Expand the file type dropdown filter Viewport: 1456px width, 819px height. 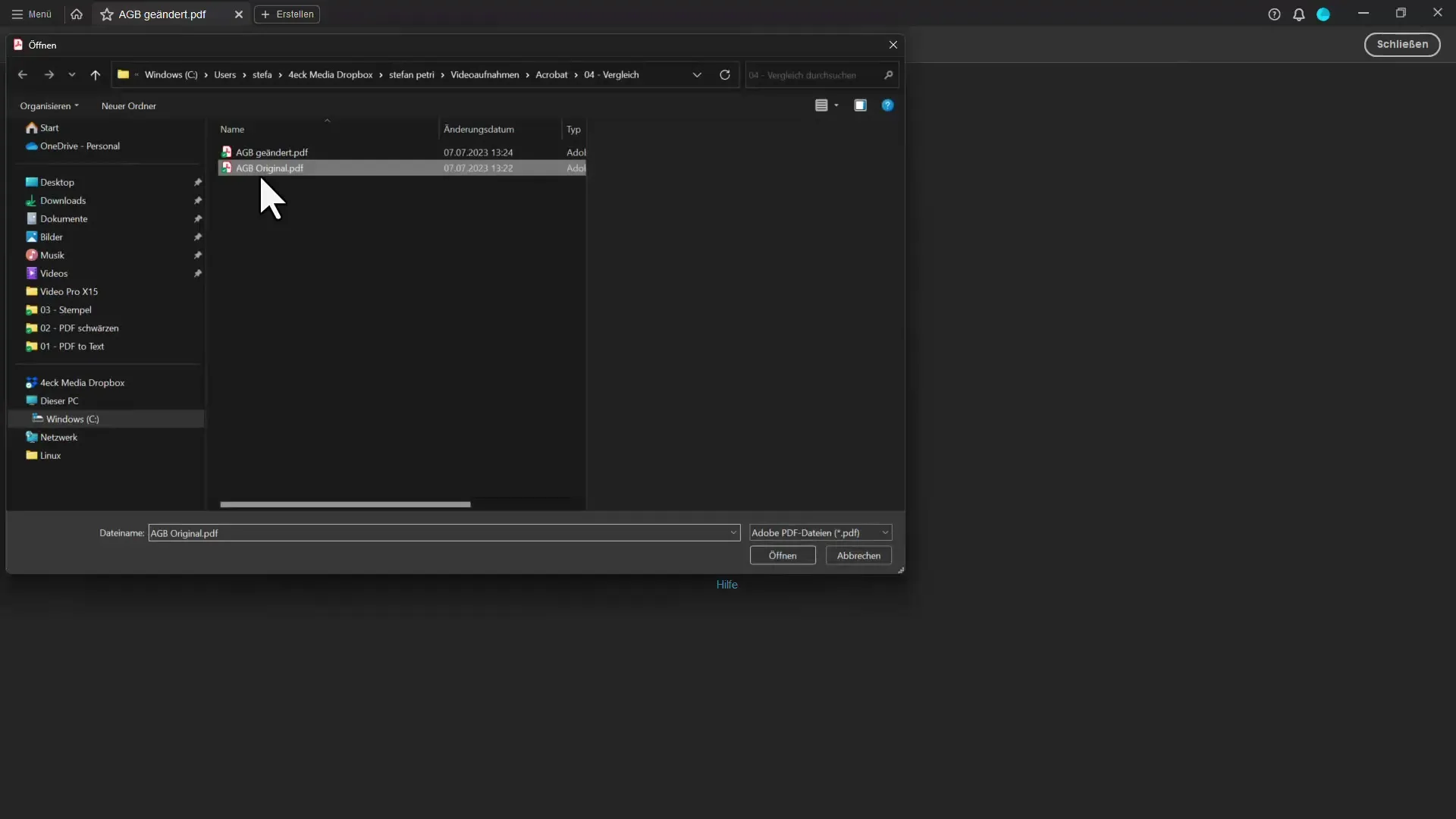coord(884,531)
